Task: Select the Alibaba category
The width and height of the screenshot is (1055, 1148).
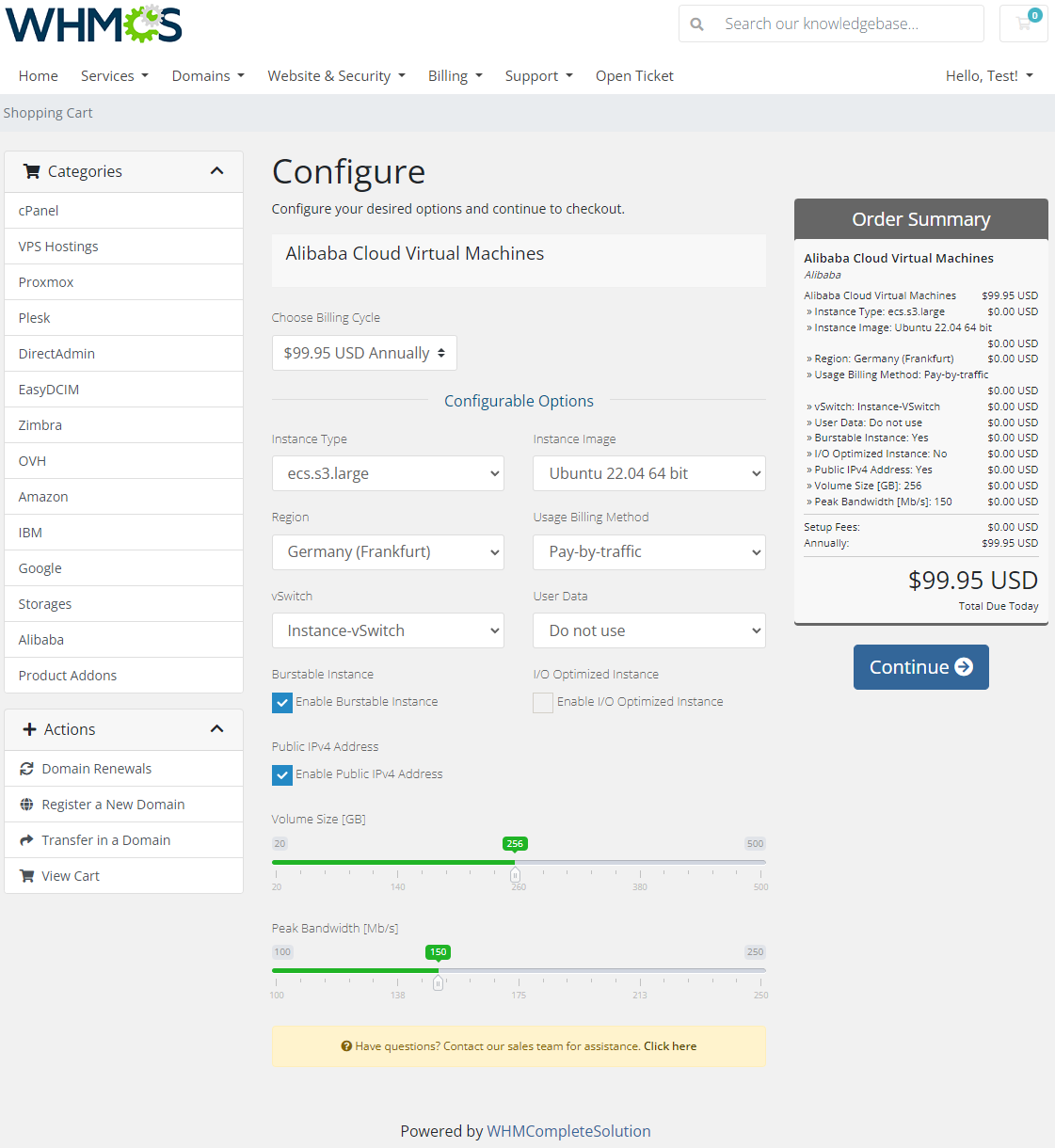Action: (124, 640)
